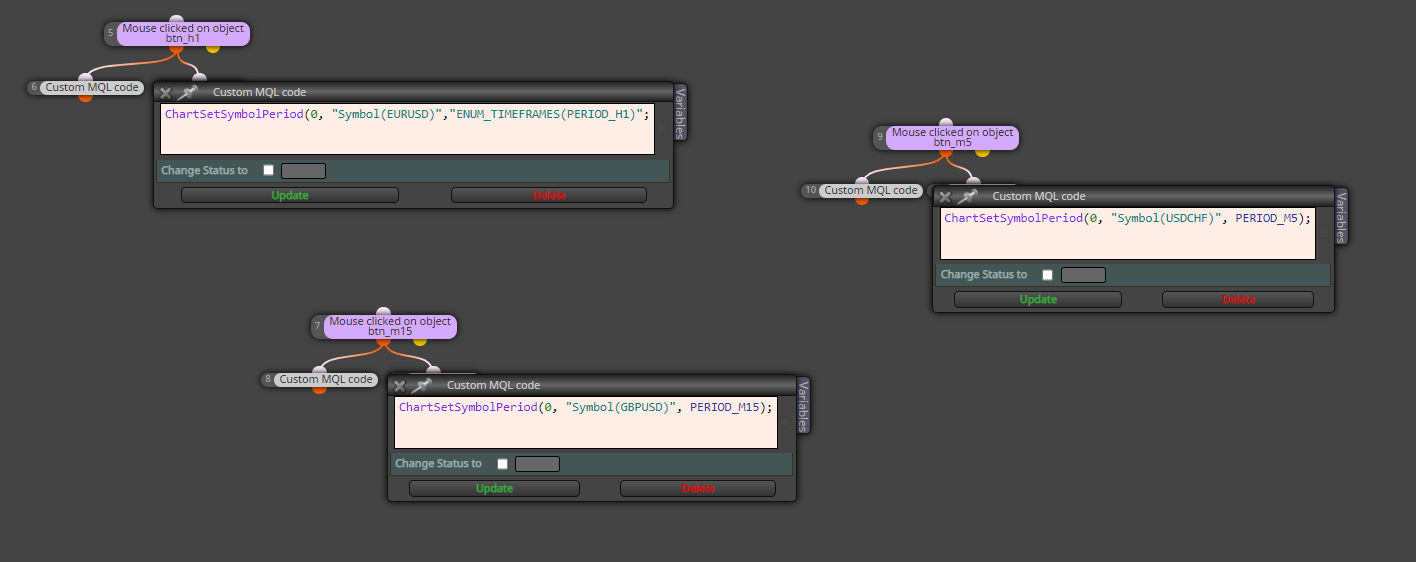Click the EURUSD dialog title Custom MQL code
The width and height of the screenshot is (1416, 562).
click(259, 92)
